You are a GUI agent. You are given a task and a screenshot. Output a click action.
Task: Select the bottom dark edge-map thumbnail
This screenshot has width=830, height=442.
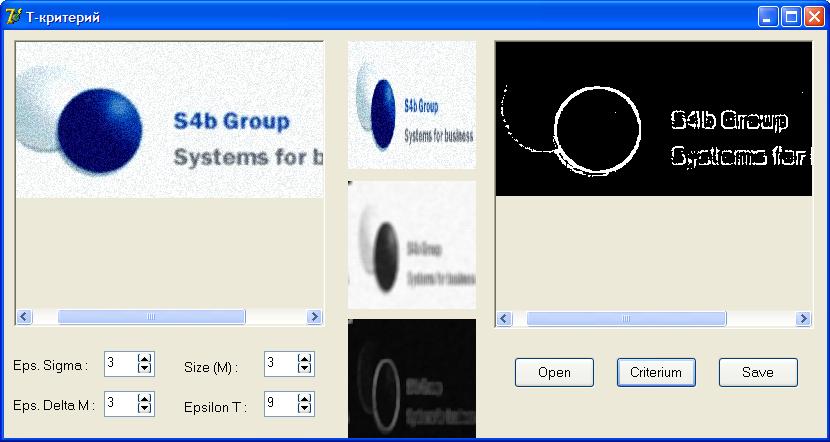[x=412, y=378]
